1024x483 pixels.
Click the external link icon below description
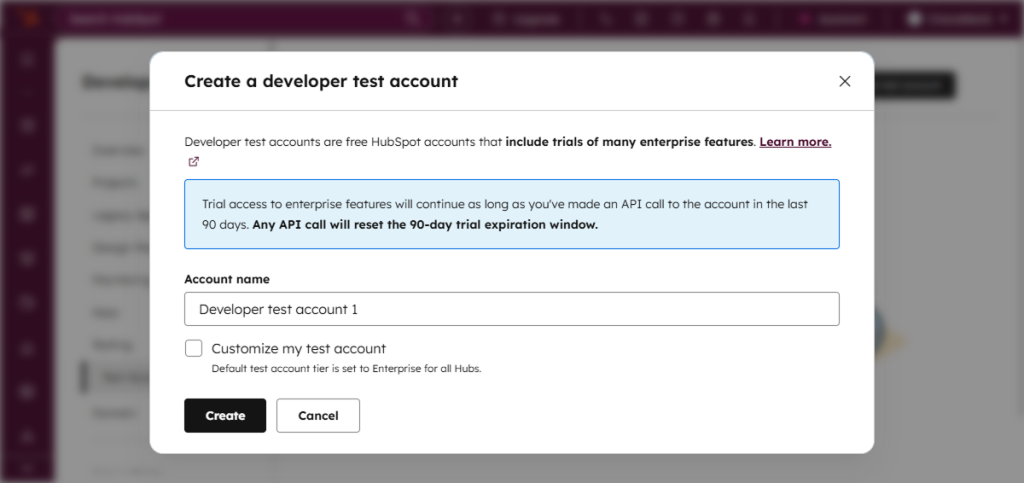coord(193,162)
